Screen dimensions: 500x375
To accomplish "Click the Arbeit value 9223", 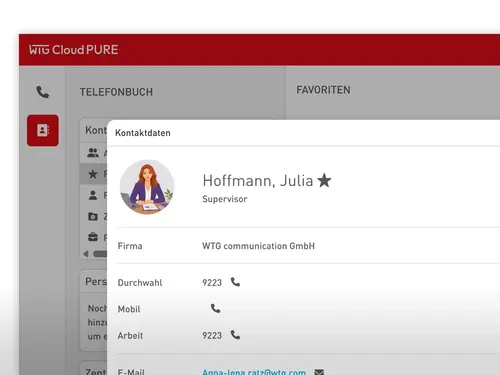I will 212,335.
